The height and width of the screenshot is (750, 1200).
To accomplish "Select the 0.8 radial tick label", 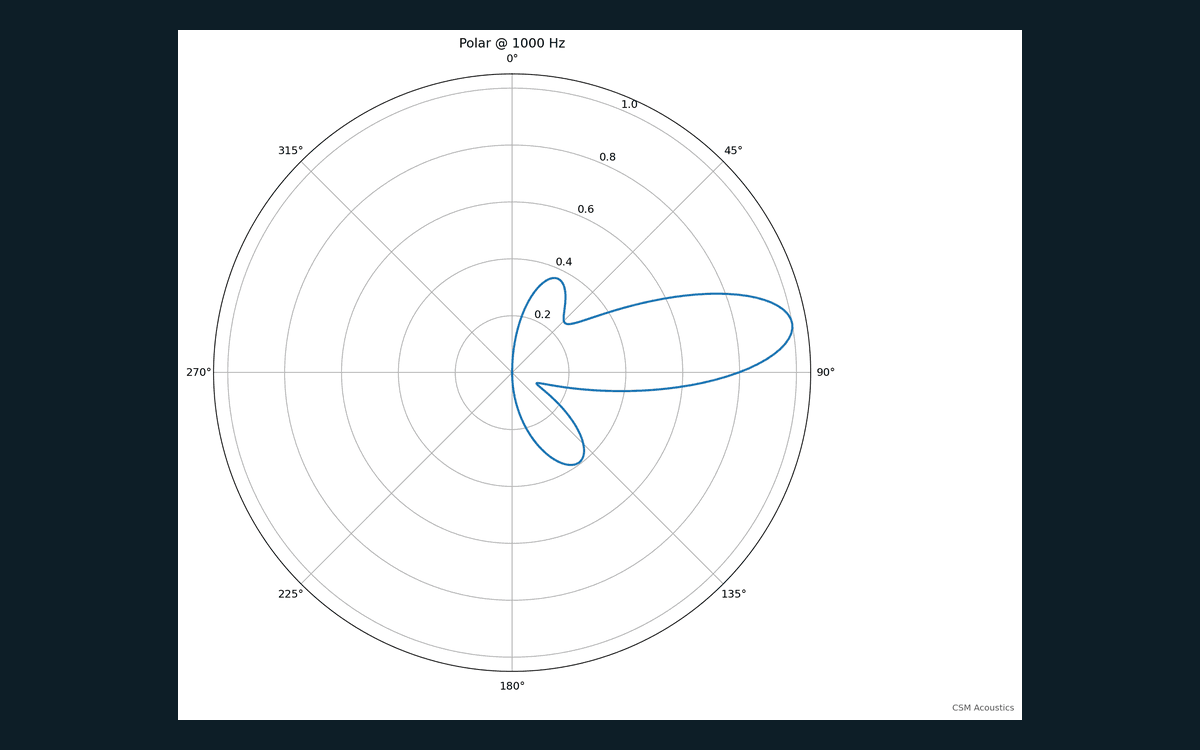I will [x=608, y=157].
